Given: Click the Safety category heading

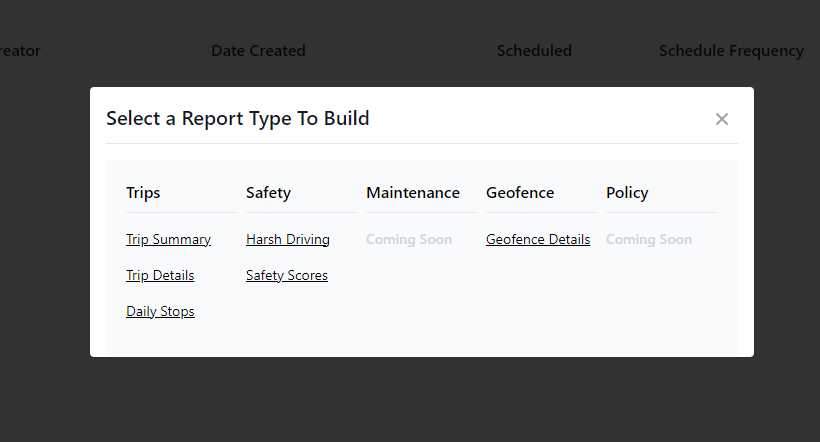Looking at the screenshot, I should click(268, 193).
